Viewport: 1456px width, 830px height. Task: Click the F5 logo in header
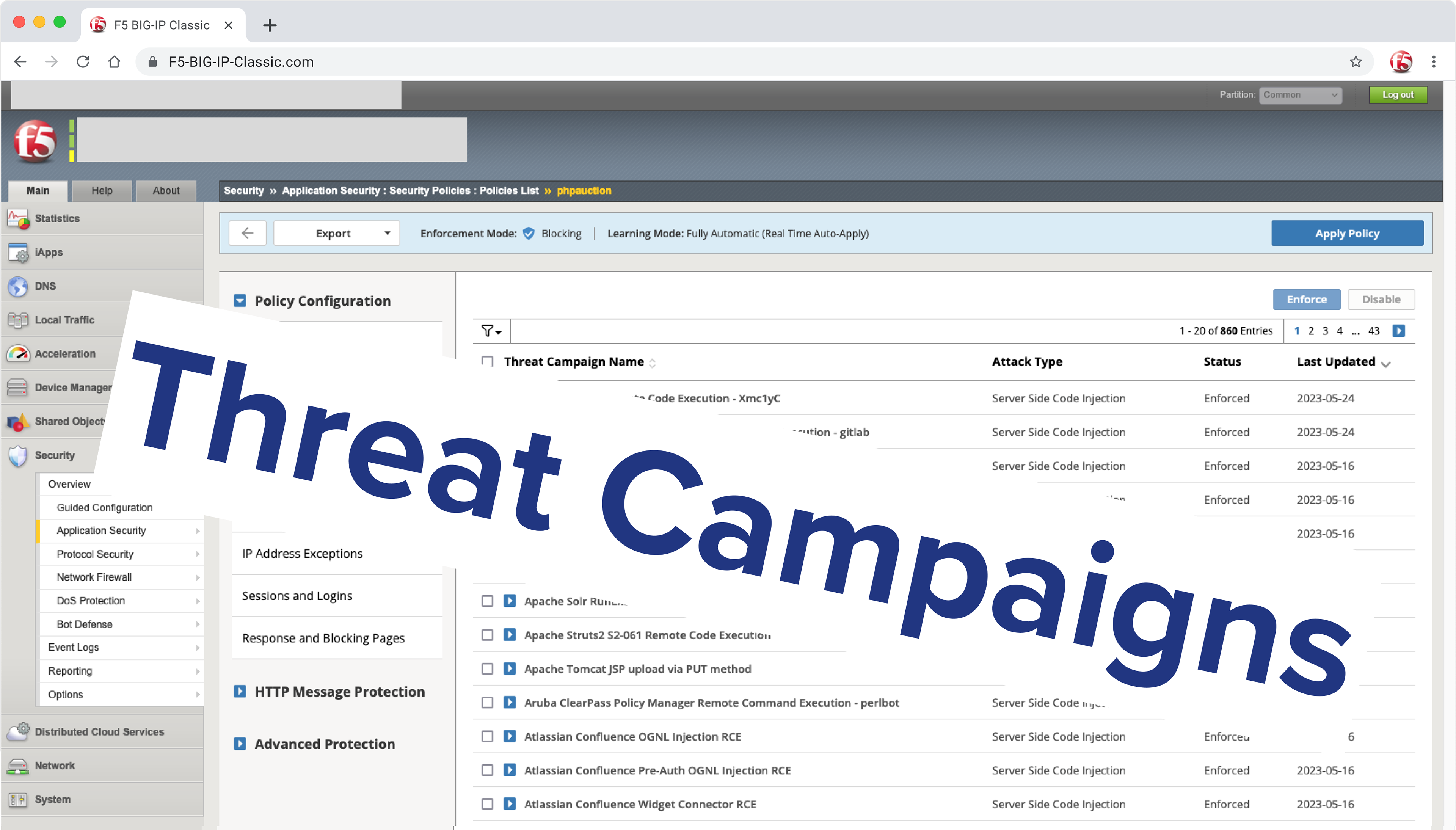(35, 141)
